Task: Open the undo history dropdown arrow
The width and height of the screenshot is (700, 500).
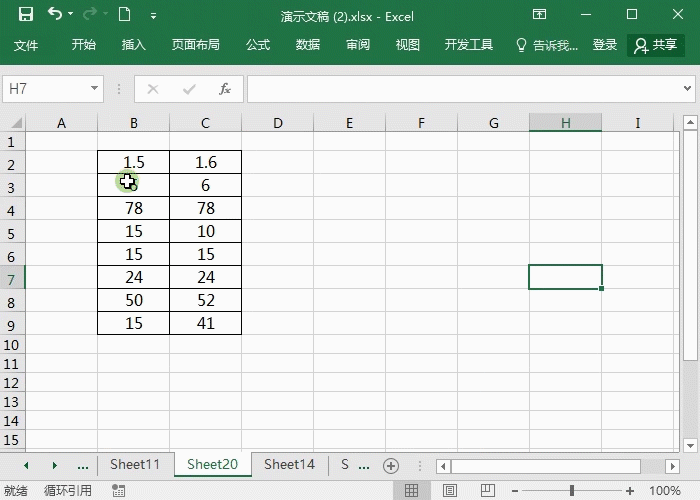Action: coord(71,14)
